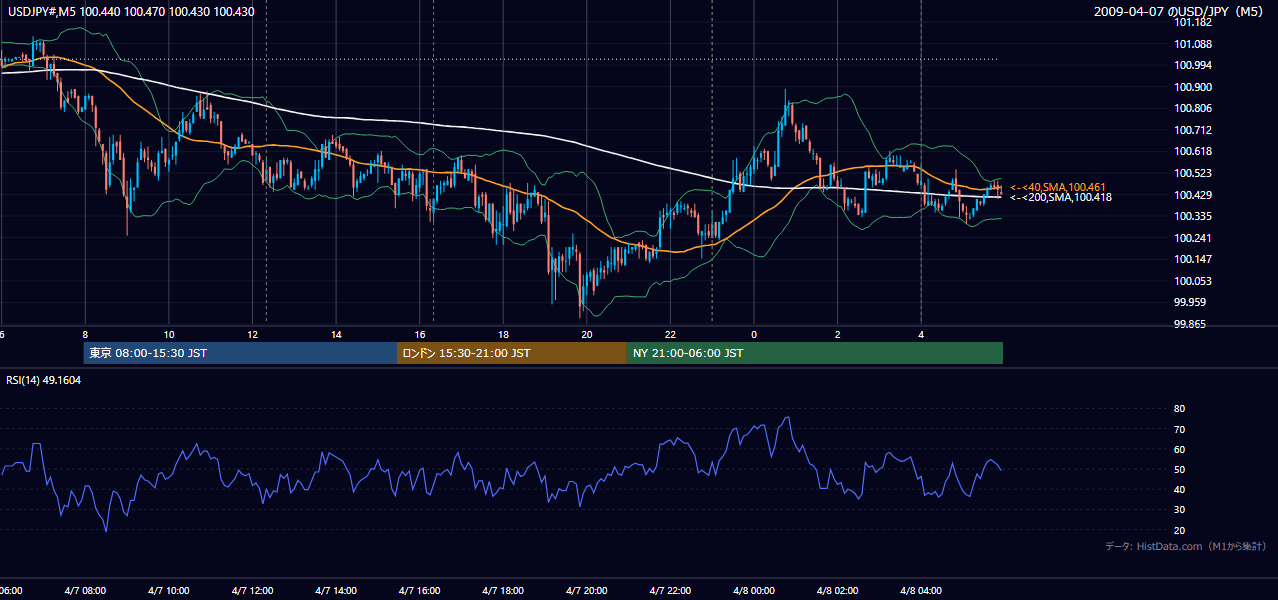Screen dimensions: 1278x600
Task: Click the RSI scale value 80
Action: click(x=1179, y=409)
